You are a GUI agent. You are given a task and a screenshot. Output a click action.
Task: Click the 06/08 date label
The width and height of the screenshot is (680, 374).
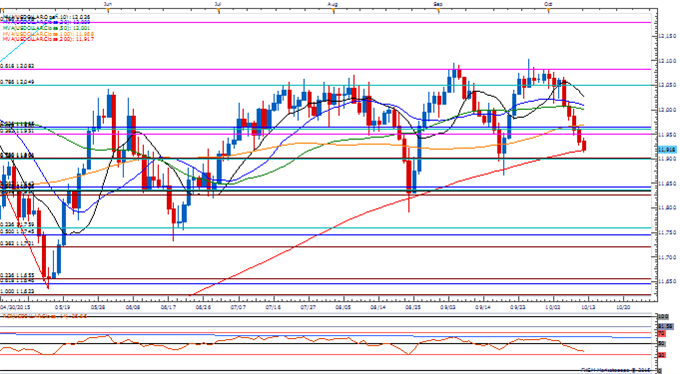click(x=133, y=307)
